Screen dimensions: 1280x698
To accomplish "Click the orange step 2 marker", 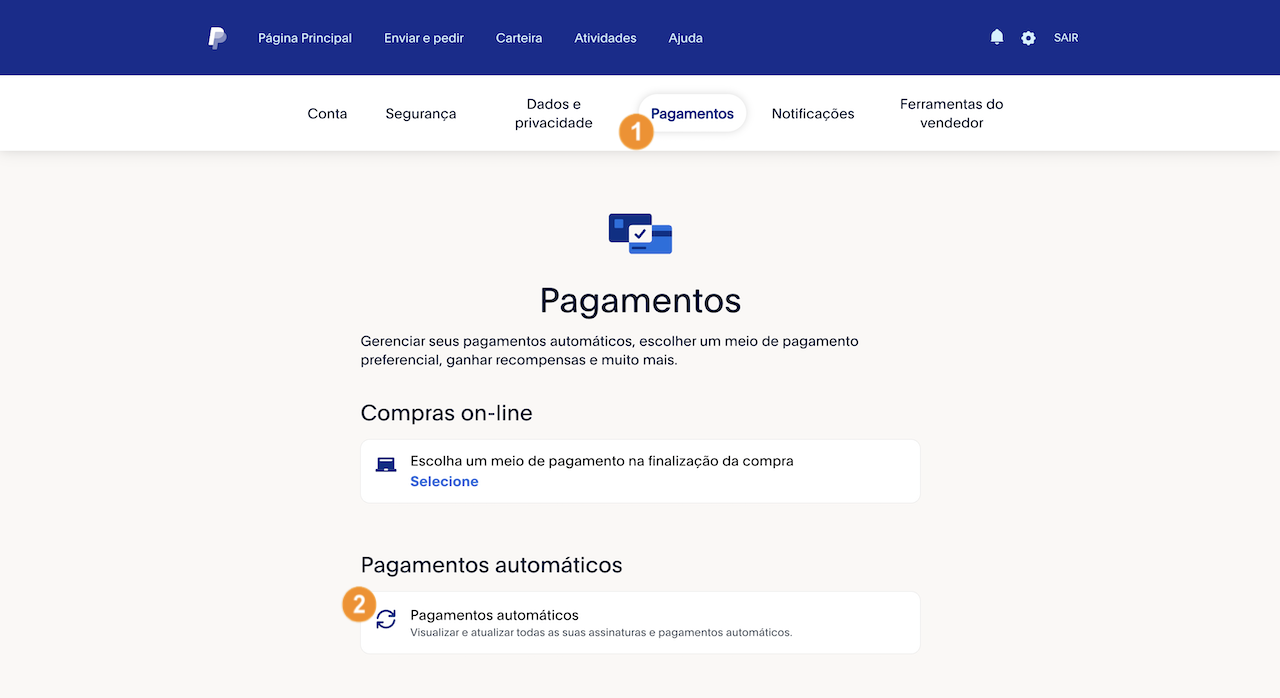I will 358,605.
